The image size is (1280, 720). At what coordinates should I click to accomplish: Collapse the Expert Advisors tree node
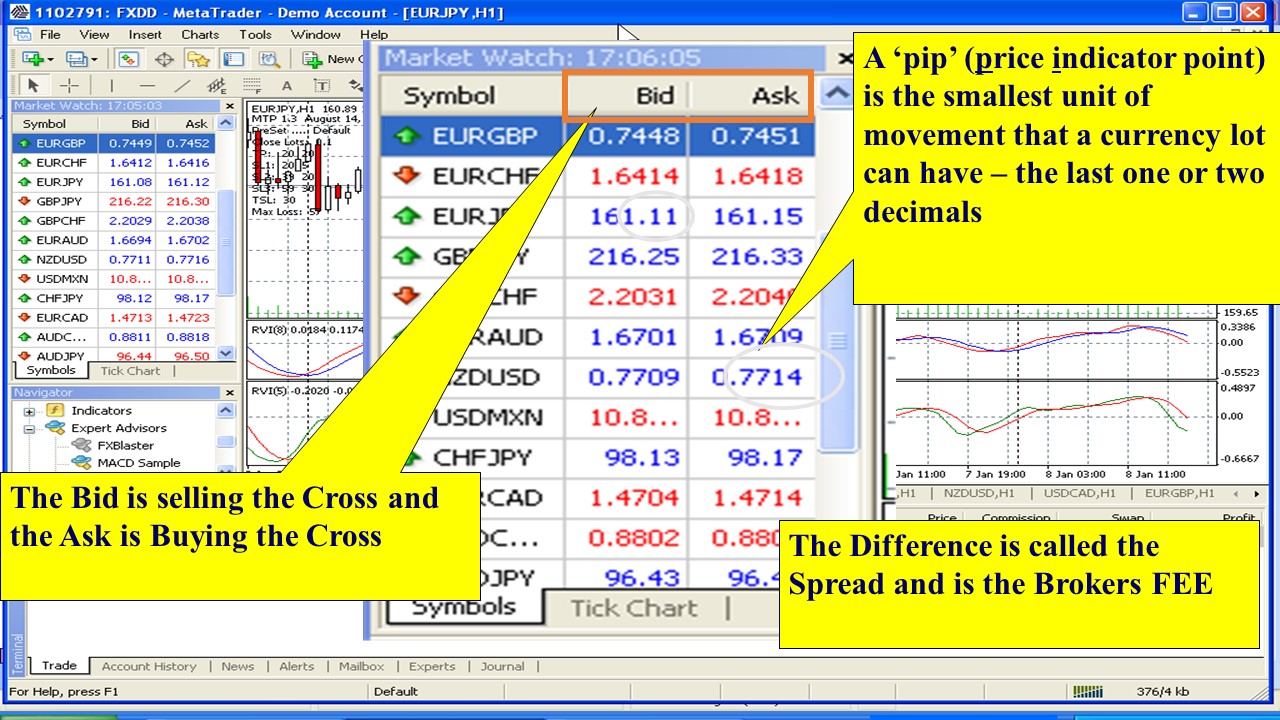pos(29,428)
